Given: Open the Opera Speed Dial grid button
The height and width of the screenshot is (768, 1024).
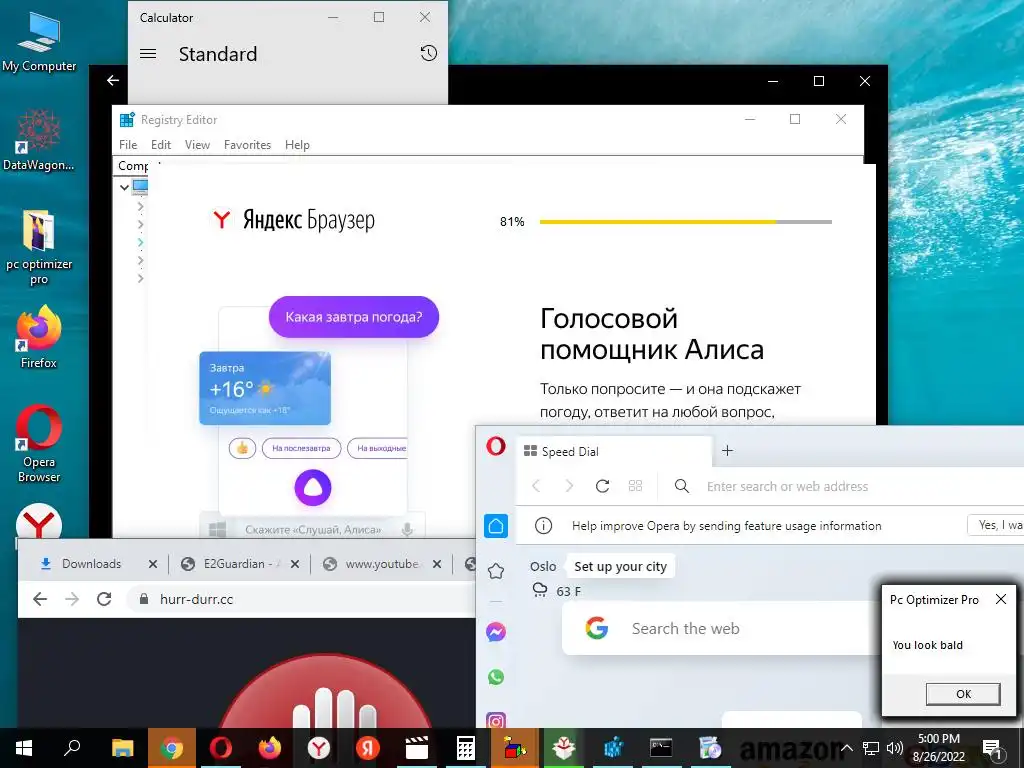Looking at the screenshot, I should point(635,486).
